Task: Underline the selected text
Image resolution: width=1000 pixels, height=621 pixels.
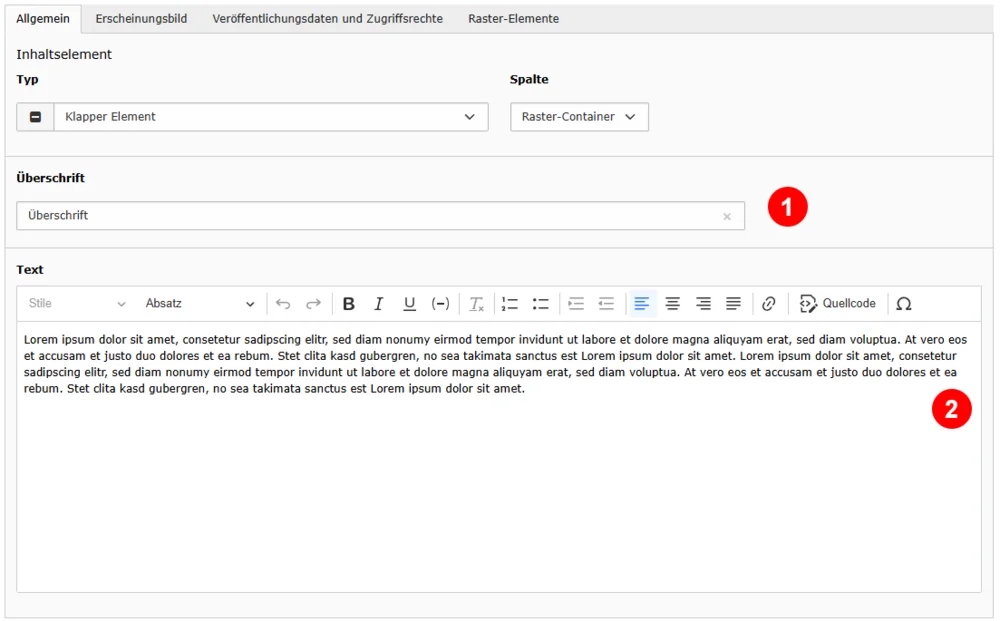Action: tap(409, 304)
